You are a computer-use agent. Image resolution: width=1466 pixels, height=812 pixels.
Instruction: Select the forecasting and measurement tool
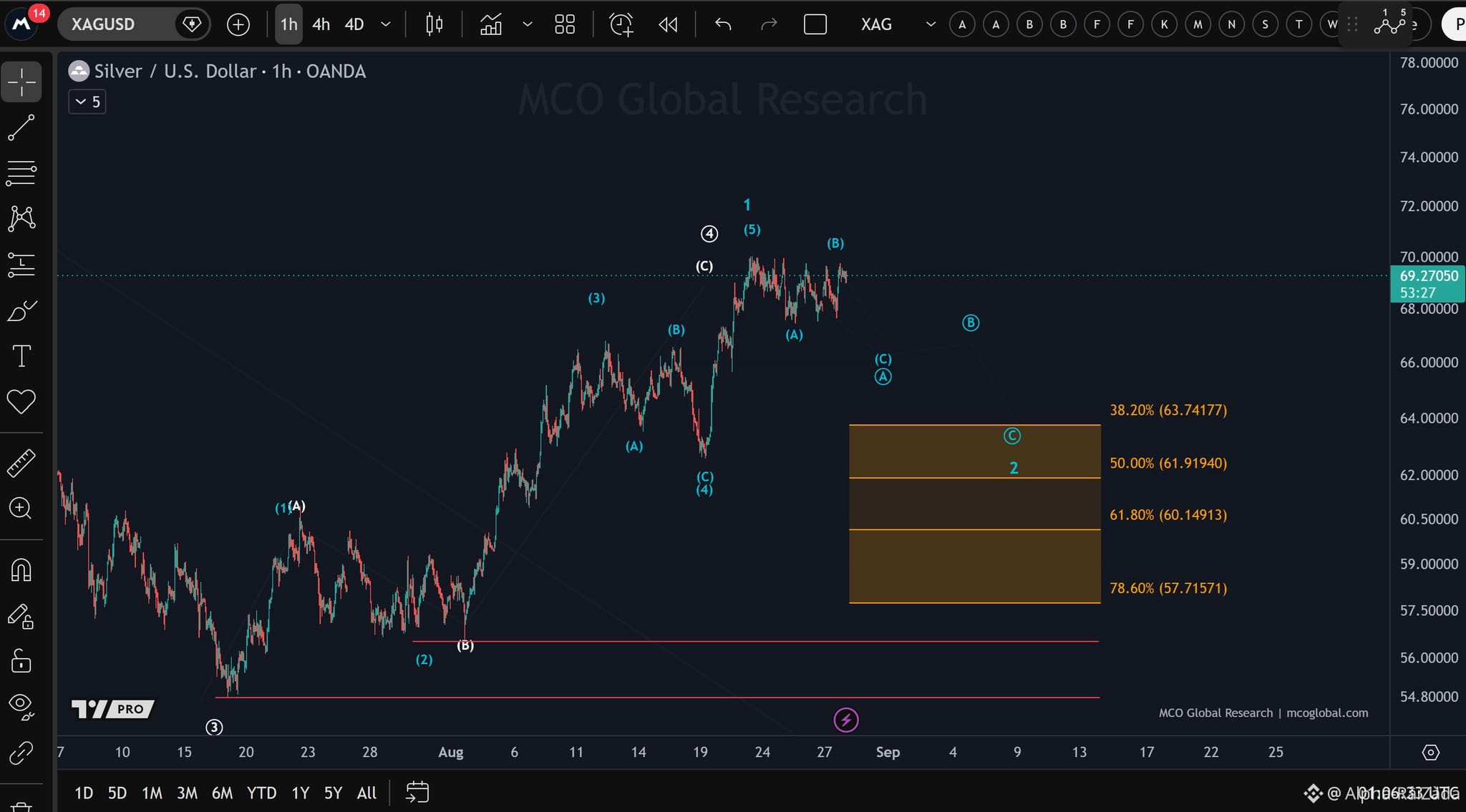21,264
